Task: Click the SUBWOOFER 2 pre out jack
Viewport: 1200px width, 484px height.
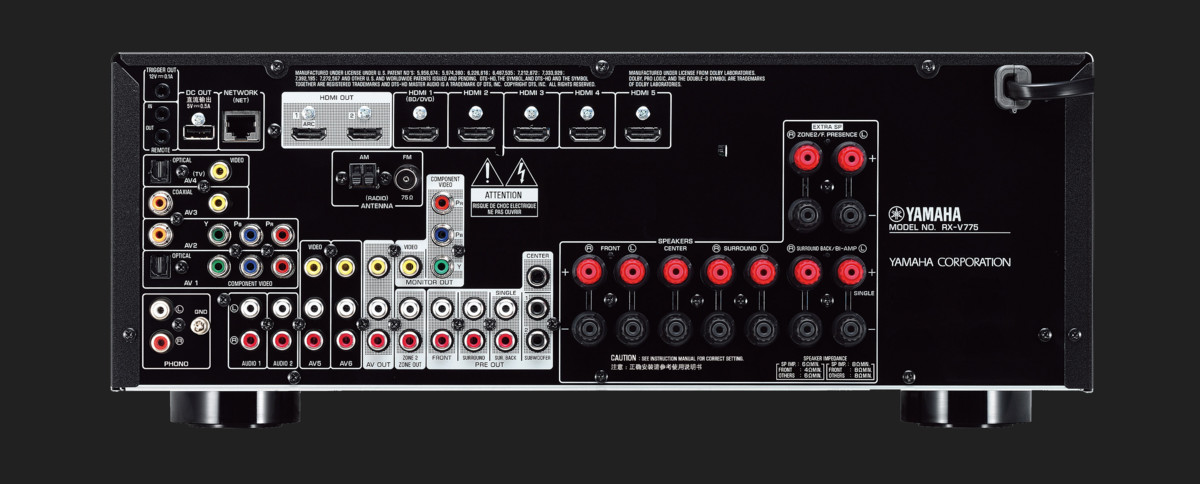Action: click(x=537, y=340)
